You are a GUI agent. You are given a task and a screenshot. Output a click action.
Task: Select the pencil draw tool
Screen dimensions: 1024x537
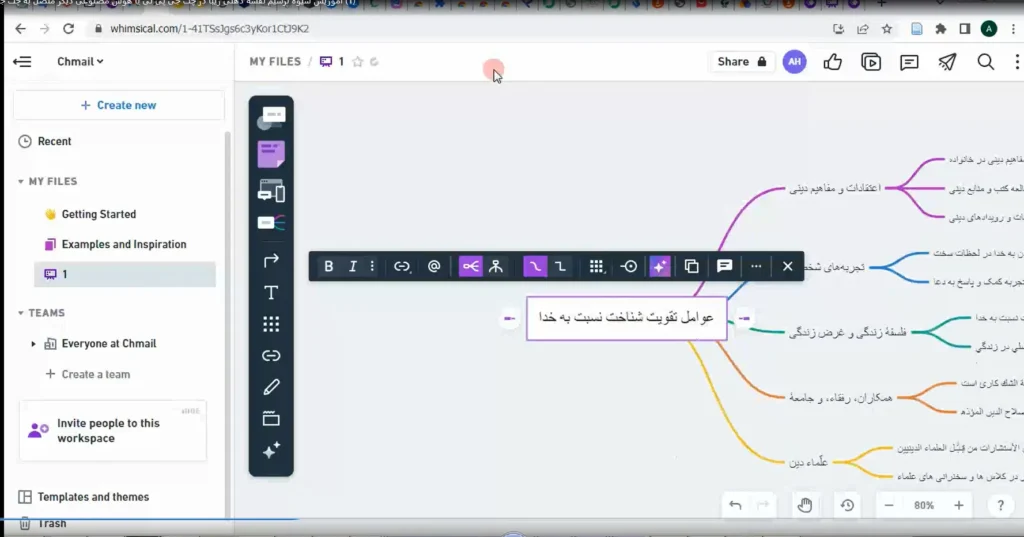click(271, 387)
